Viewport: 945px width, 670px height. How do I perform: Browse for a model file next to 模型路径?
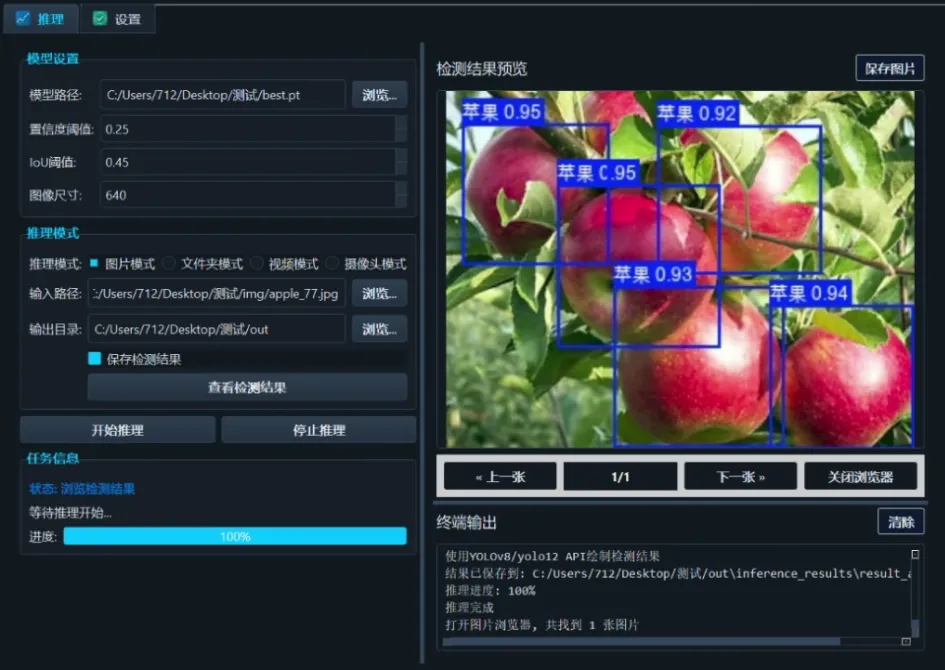tap(379, 95)
